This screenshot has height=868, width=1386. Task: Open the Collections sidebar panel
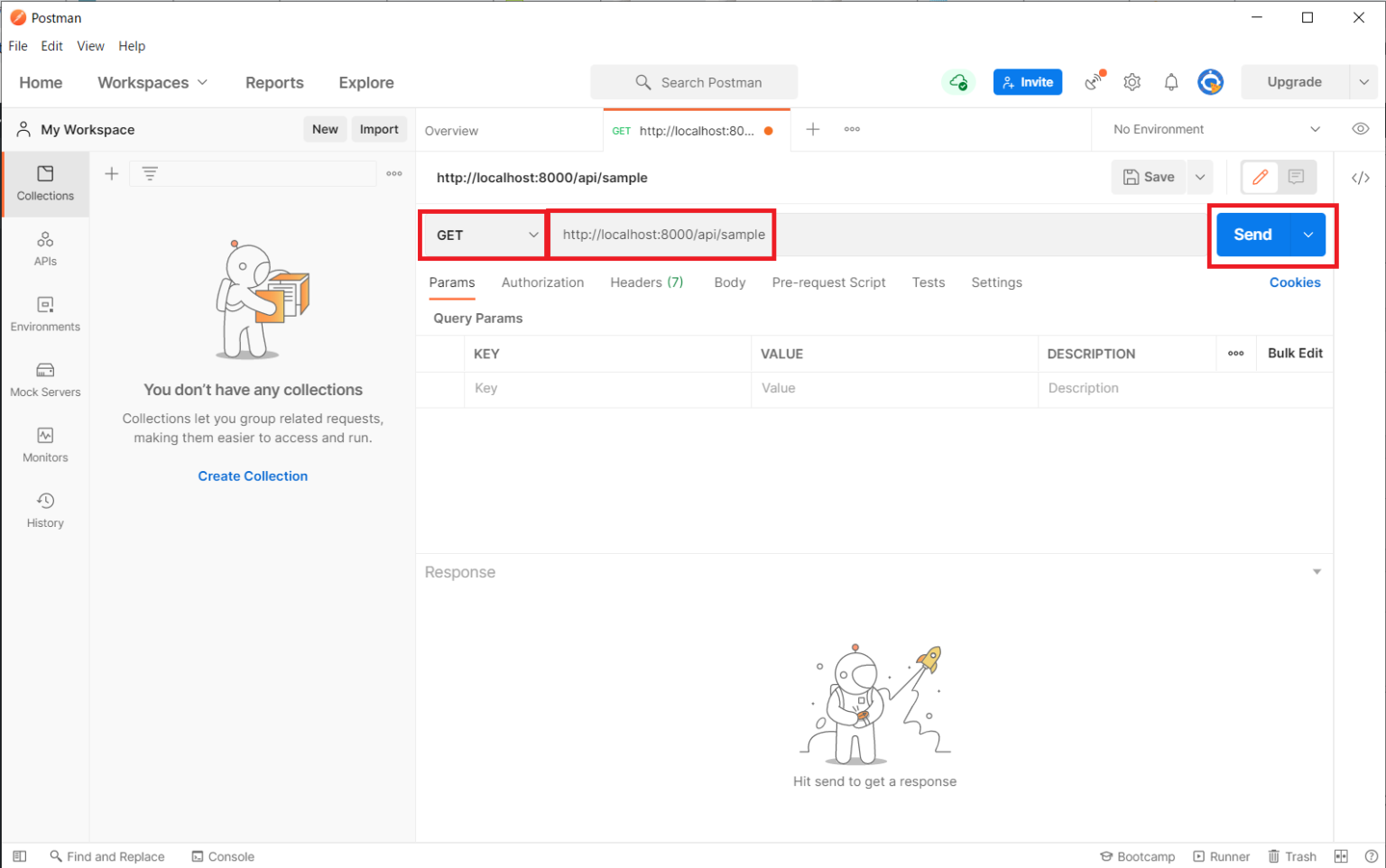44,184
